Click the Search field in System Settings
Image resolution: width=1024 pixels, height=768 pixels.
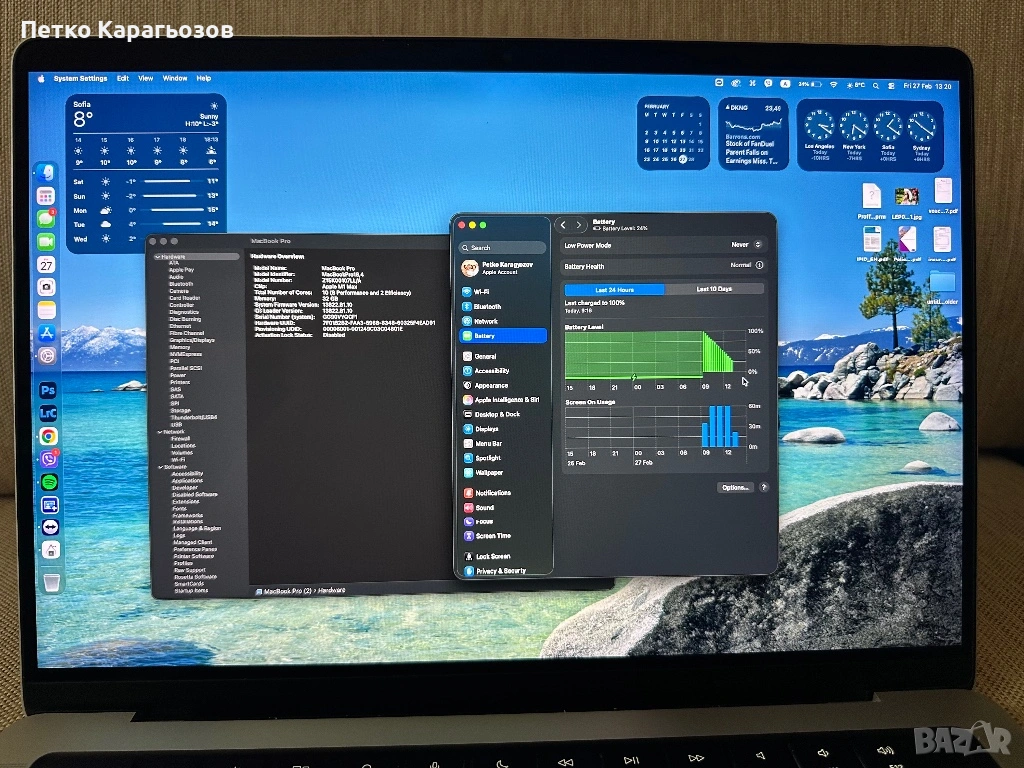click(503, 247)
